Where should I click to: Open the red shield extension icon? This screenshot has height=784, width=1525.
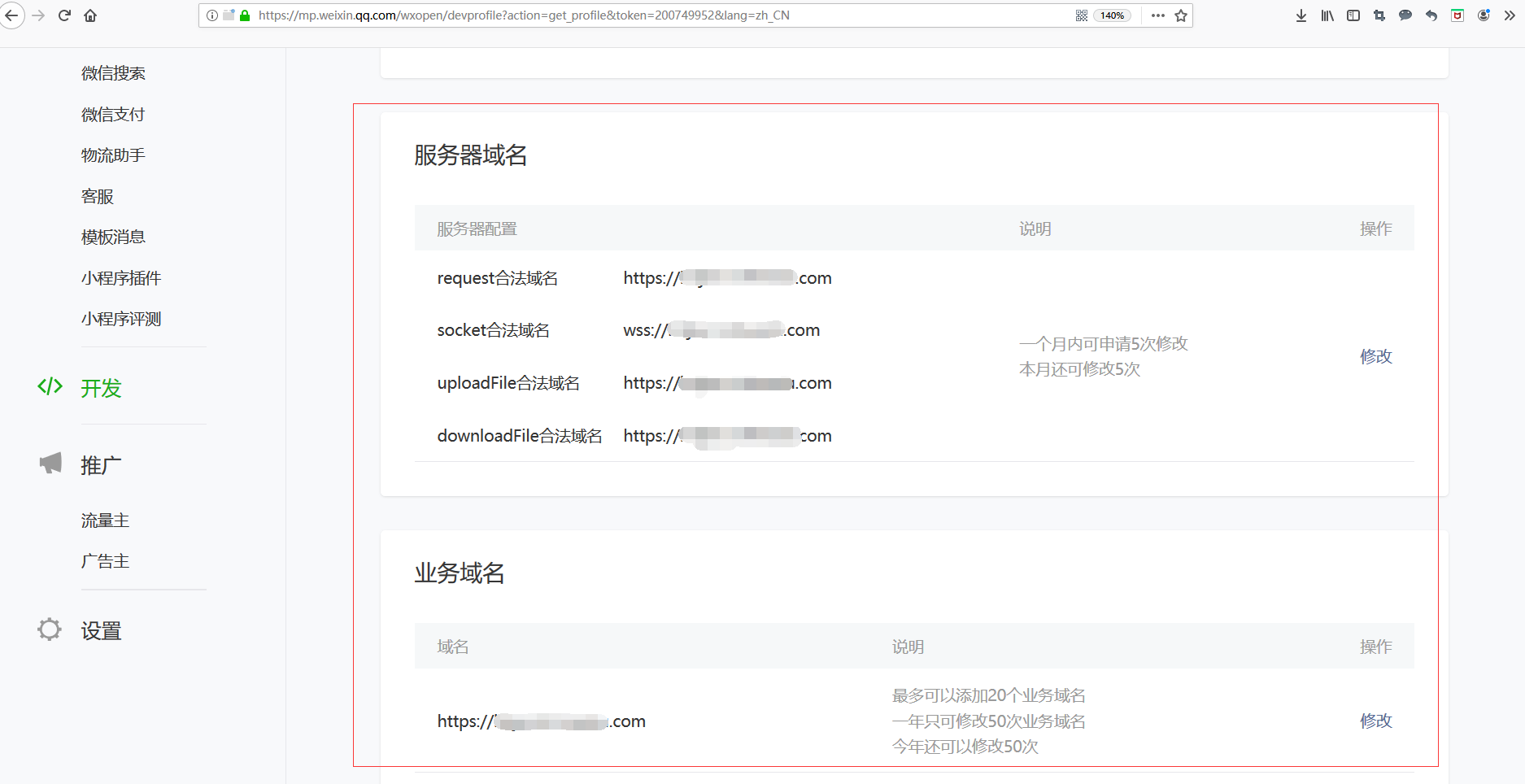(1457, 15)
